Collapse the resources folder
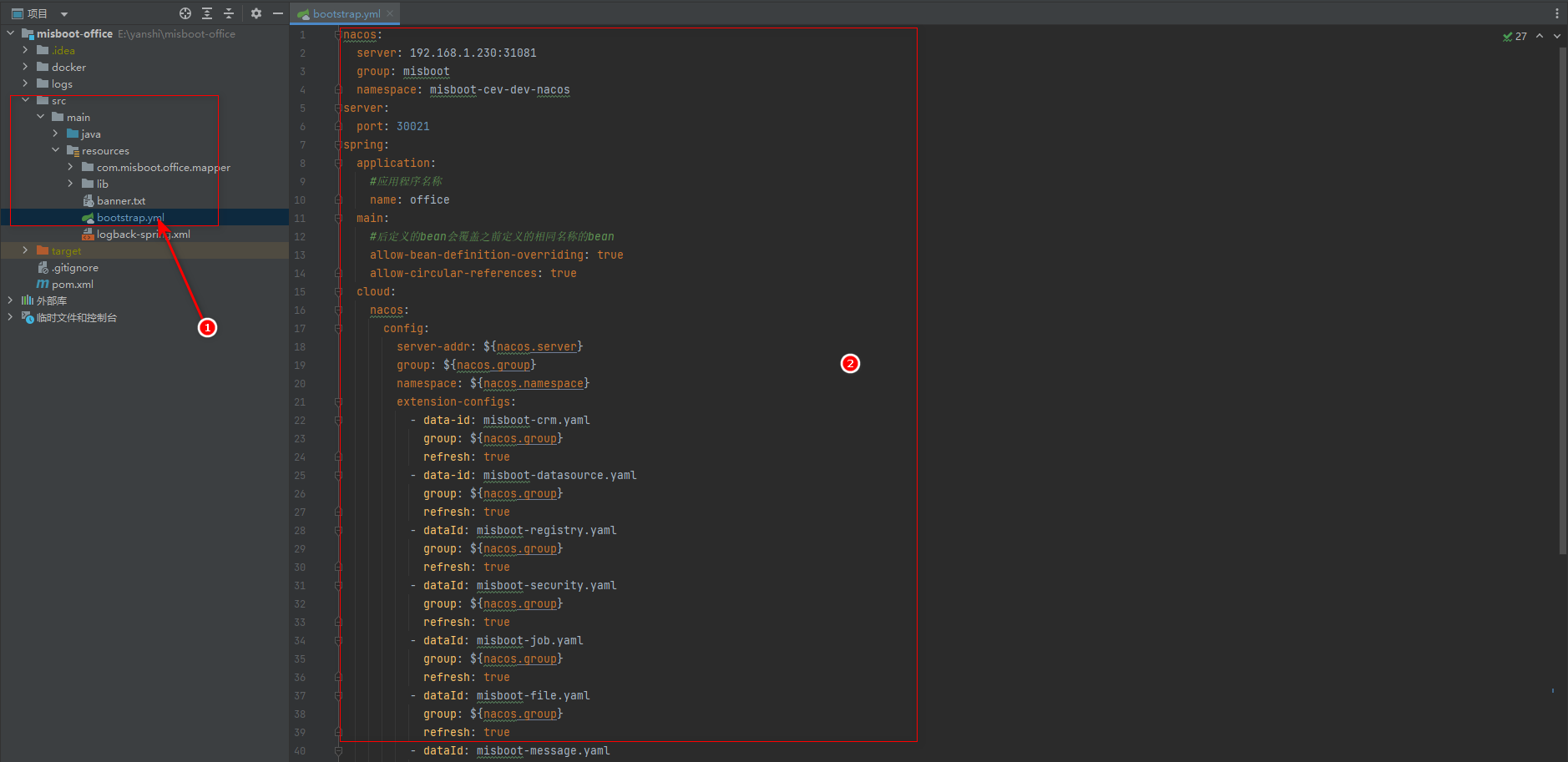The width and height of the screenshot is (1568, 762). [x=55, y=150]
